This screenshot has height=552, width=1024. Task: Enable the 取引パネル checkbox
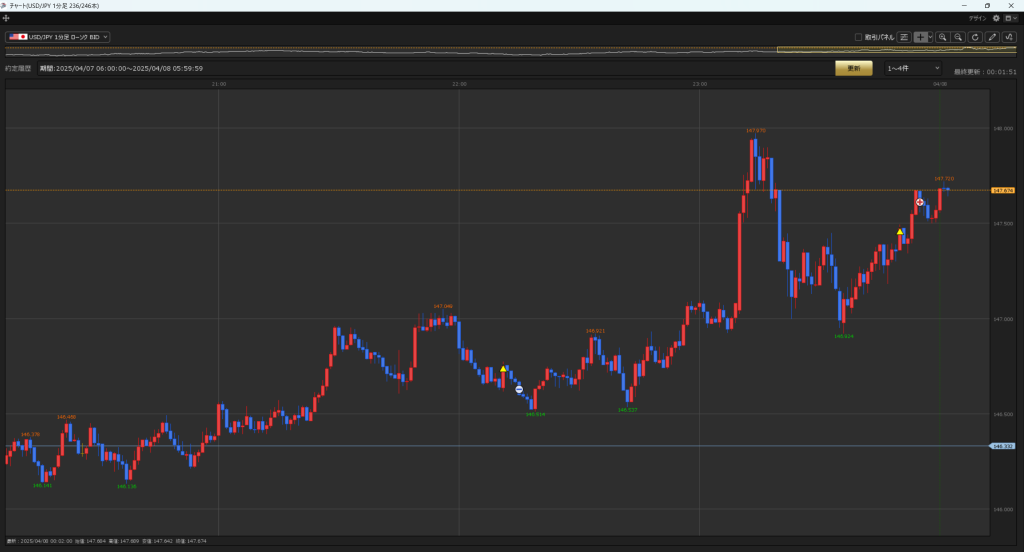pos(858,37)
